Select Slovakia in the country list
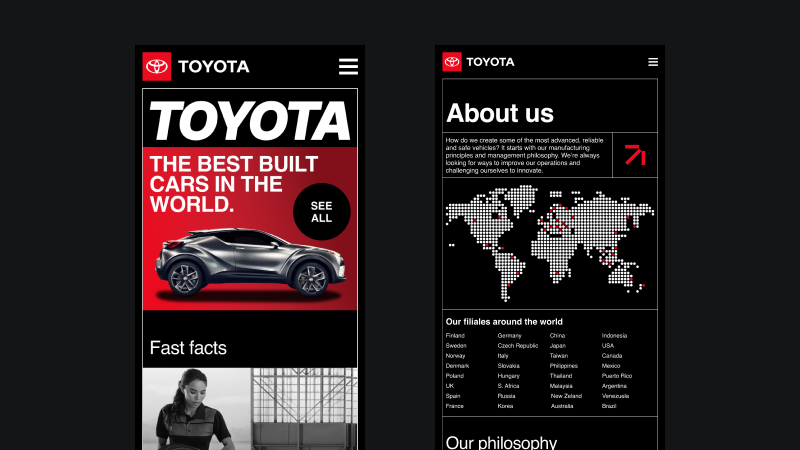Screen dimensions: 800x450 click(x=509, y=366)
